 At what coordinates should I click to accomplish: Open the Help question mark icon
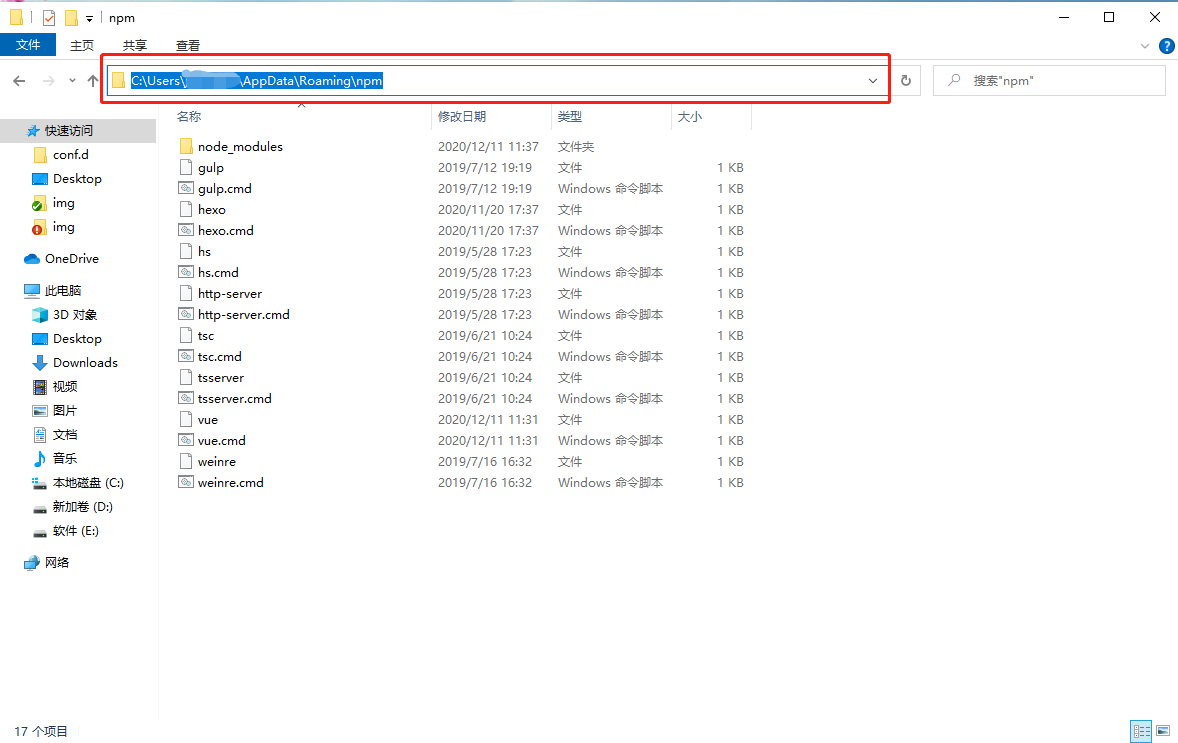1167,46
